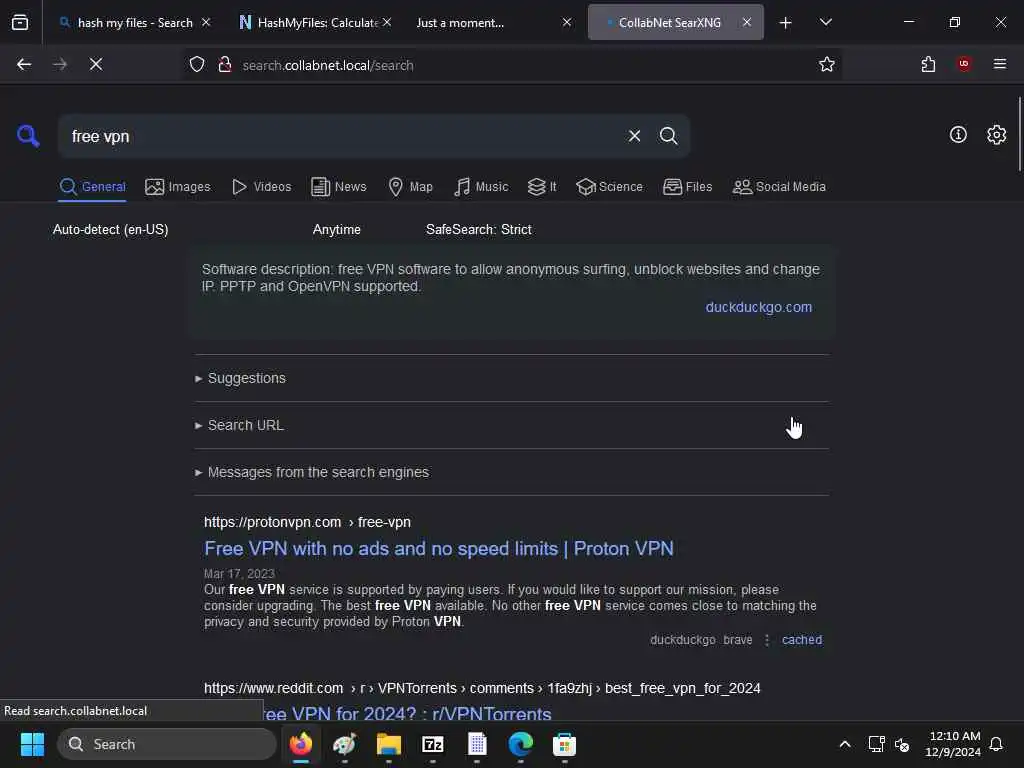The width and height of the screenshot is (1024, 768).
Task: Open the SafeSearch: Strict dropdown
Action: tap(479, 230)
